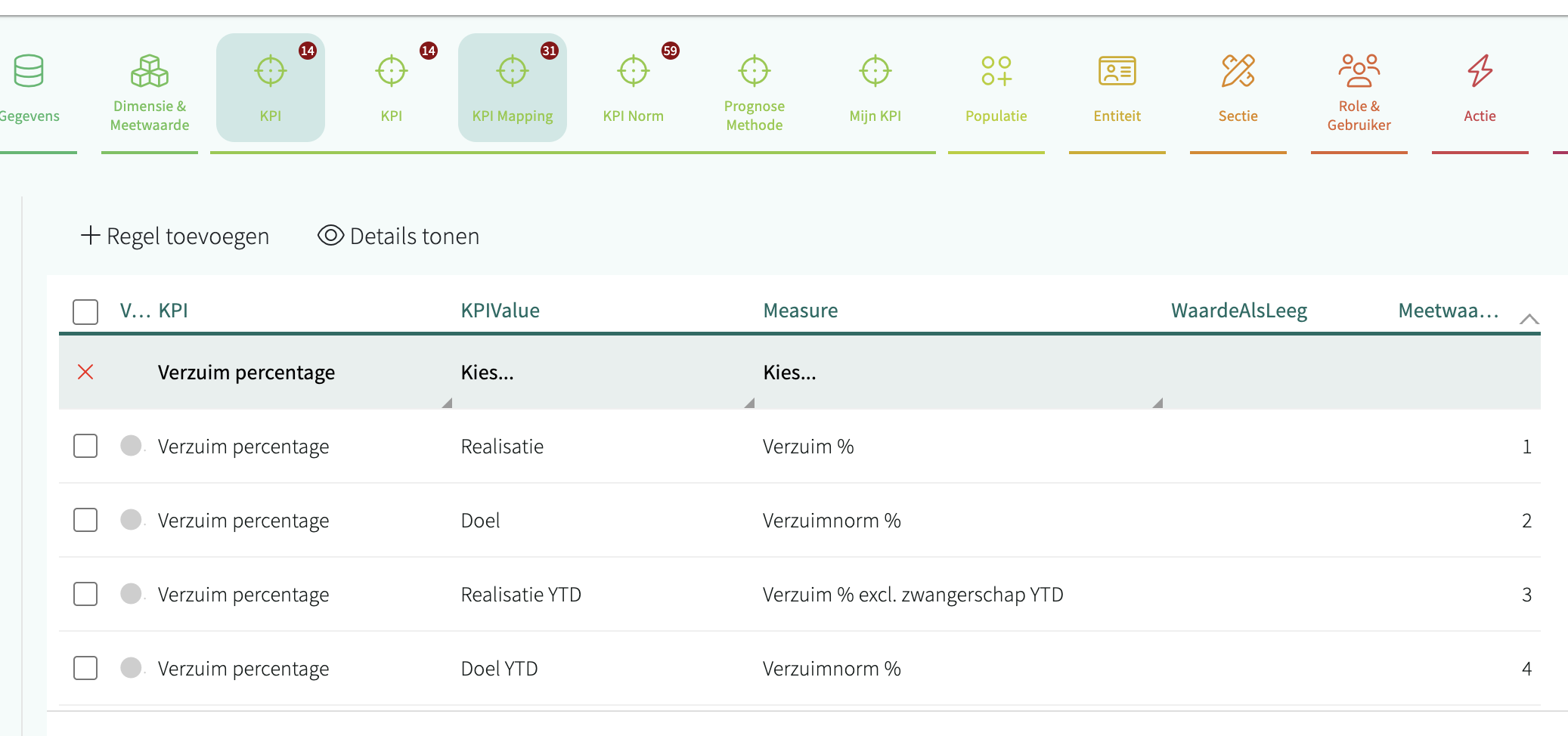Click 'Regel toevoegen' to add a row

click(x=175, y=237)
